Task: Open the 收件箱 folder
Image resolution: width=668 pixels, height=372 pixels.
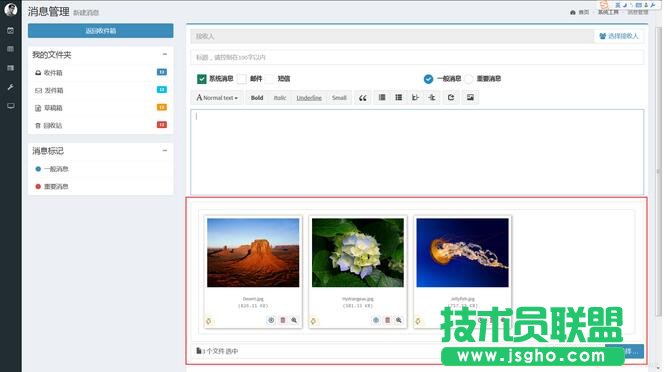Action: point(101,73)
